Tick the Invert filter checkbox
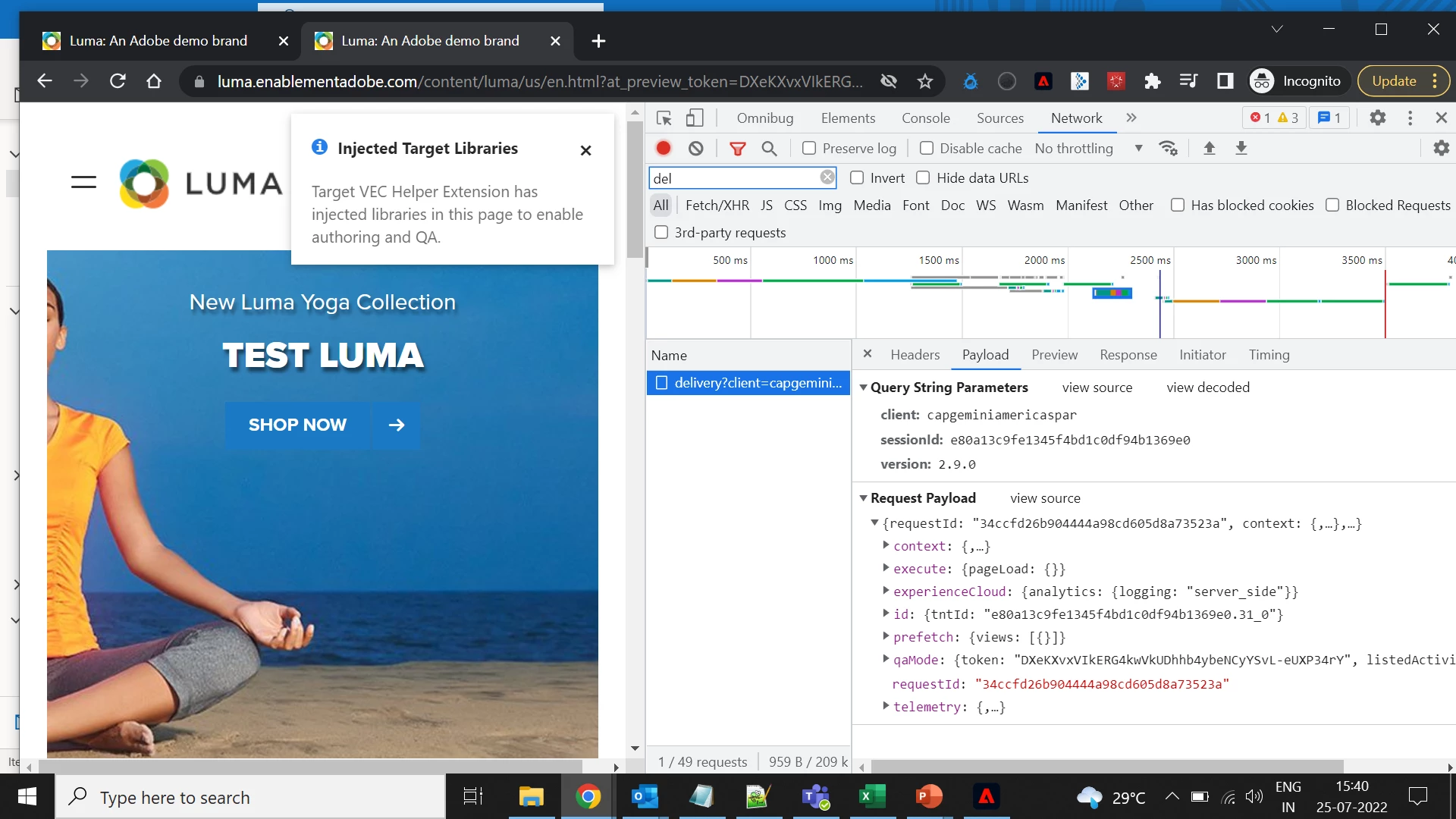This screenshot has width=1456, height=819. [x=857, y=178]
